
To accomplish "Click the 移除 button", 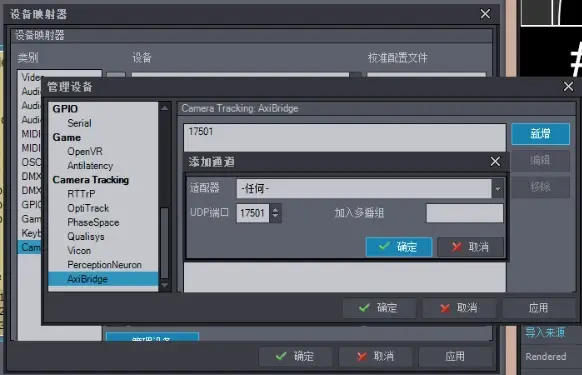I will (540, 187).
